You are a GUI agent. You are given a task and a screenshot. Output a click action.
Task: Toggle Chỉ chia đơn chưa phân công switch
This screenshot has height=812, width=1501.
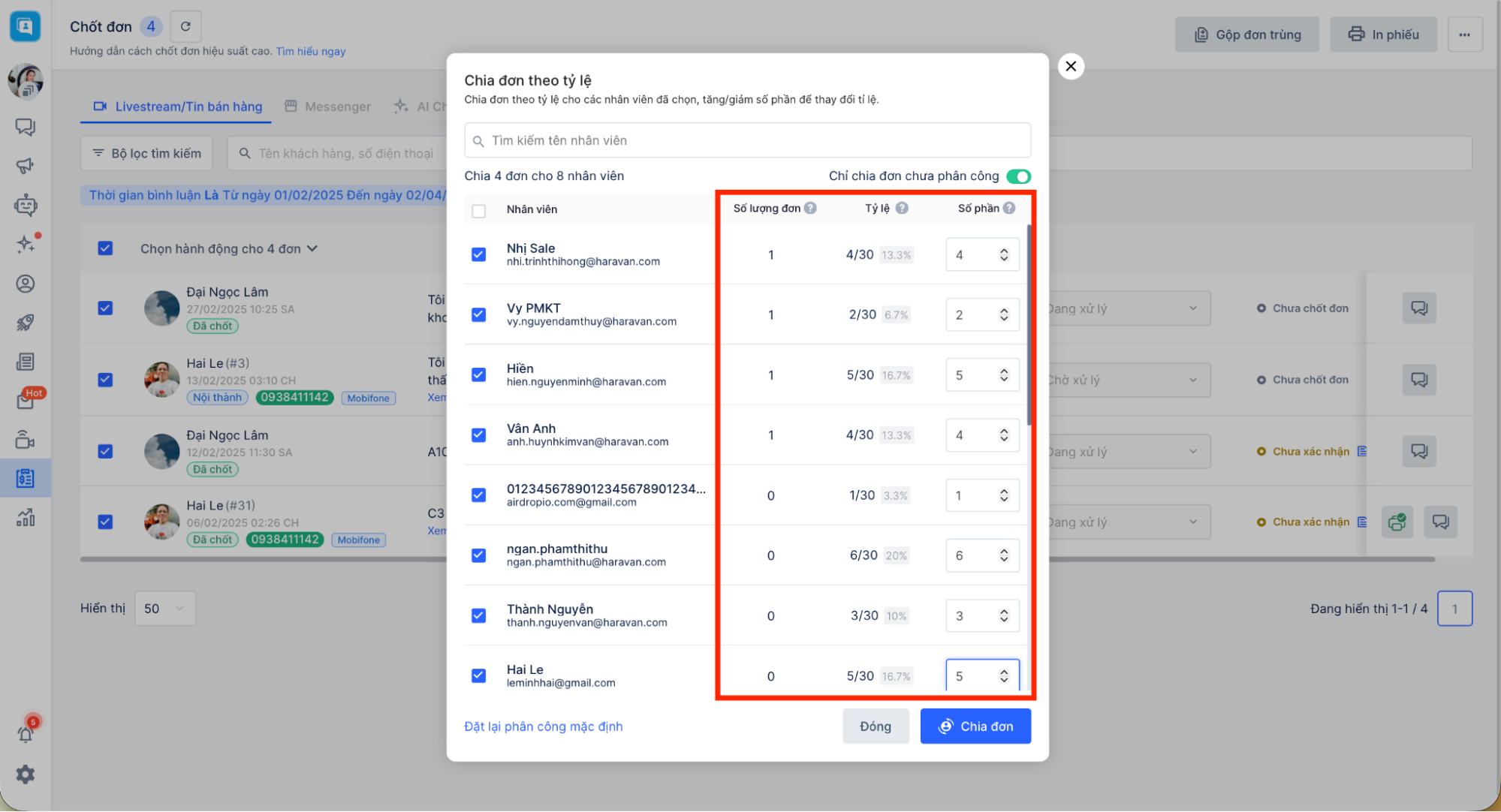(x=1018, y=176)
